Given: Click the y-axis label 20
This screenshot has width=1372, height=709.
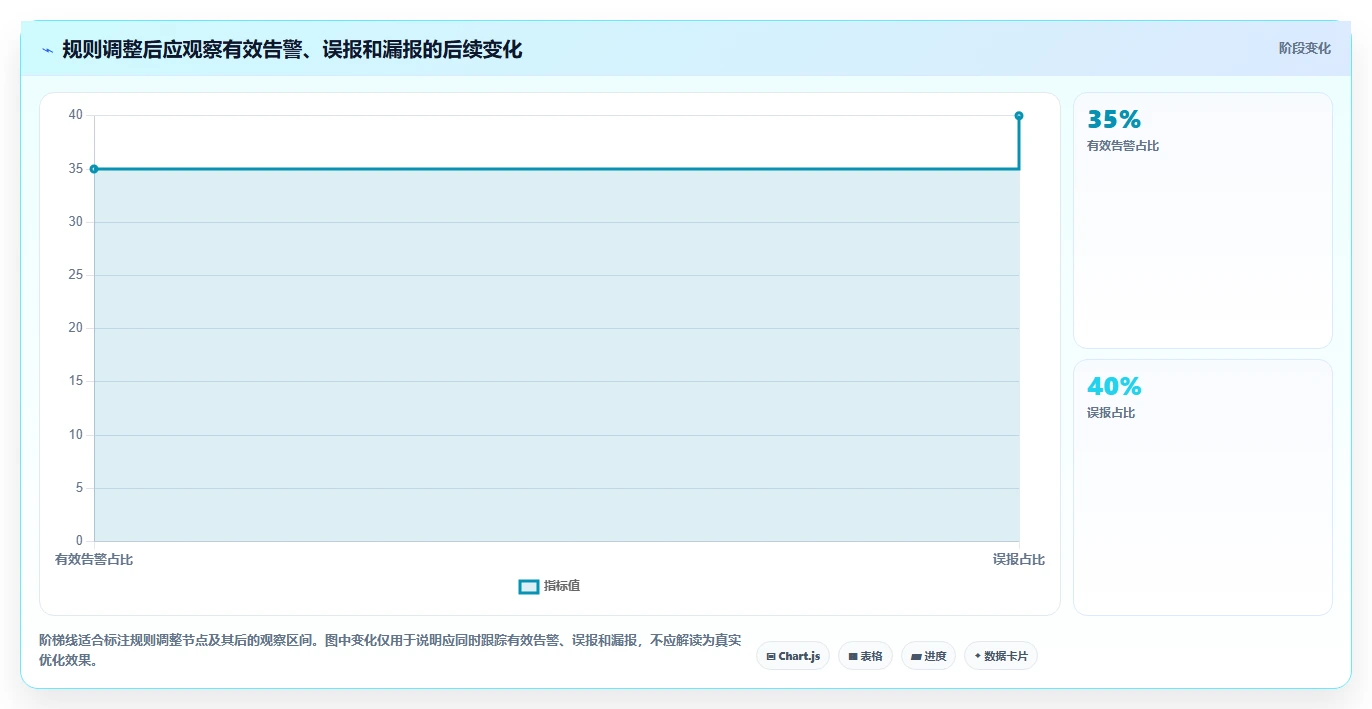Looking at the screenshot, I should point(76,328).
